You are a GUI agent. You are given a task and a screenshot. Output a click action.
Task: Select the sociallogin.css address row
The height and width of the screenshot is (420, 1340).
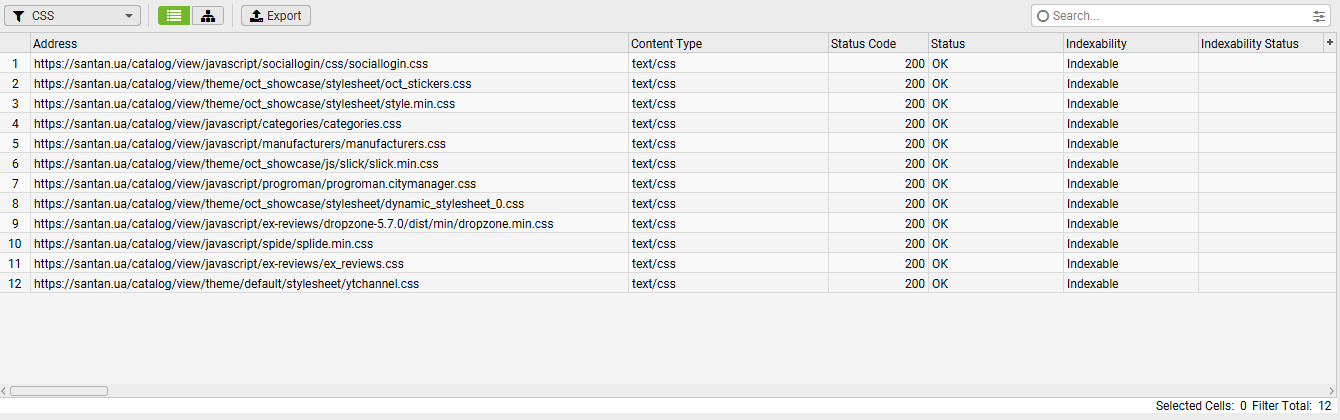click(231, 63)
